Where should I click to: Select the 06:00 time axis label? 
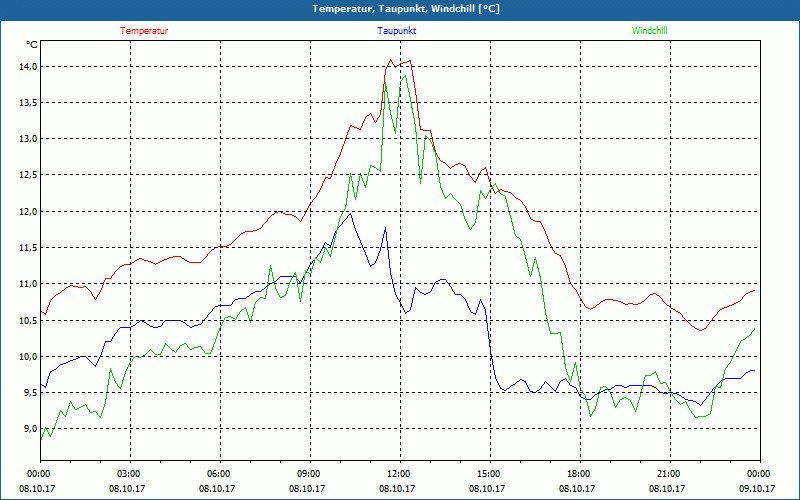(219, 474)
